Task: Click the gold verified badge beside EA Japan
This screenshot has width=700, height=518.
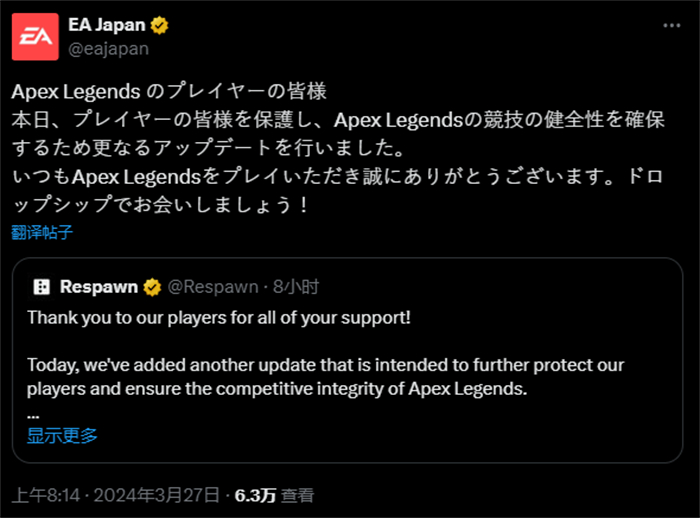Action: coord(159,25)
